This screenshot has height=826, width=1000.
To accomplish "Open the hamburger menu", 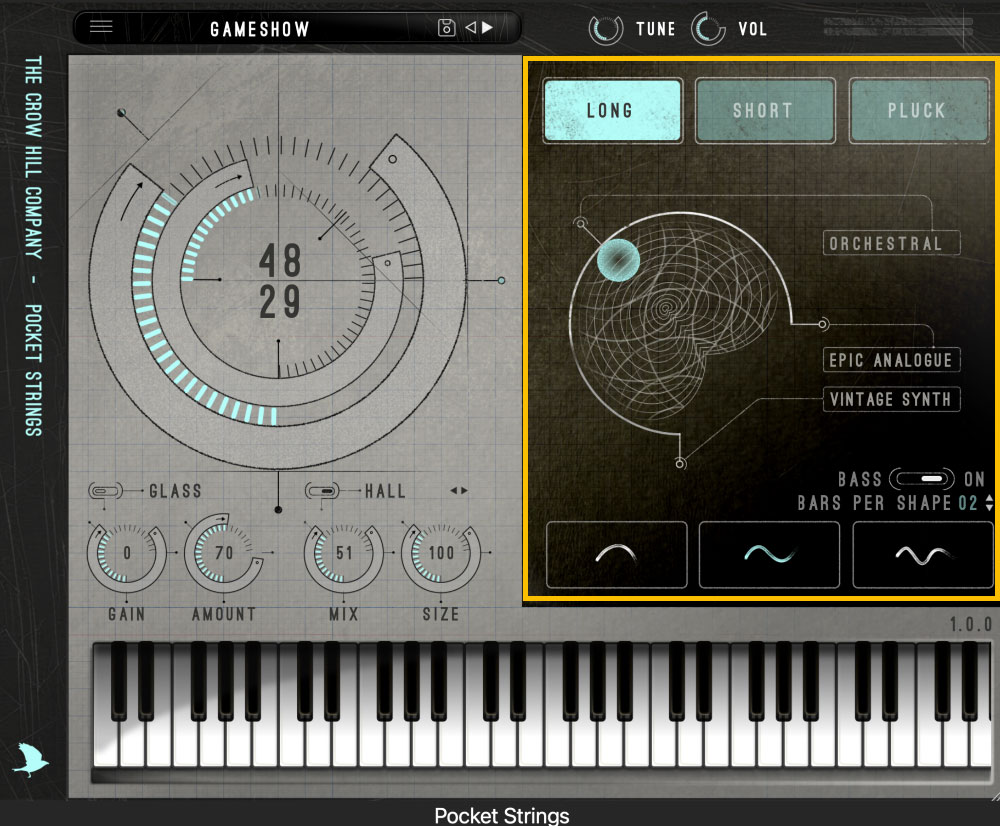I will (101, 27).
